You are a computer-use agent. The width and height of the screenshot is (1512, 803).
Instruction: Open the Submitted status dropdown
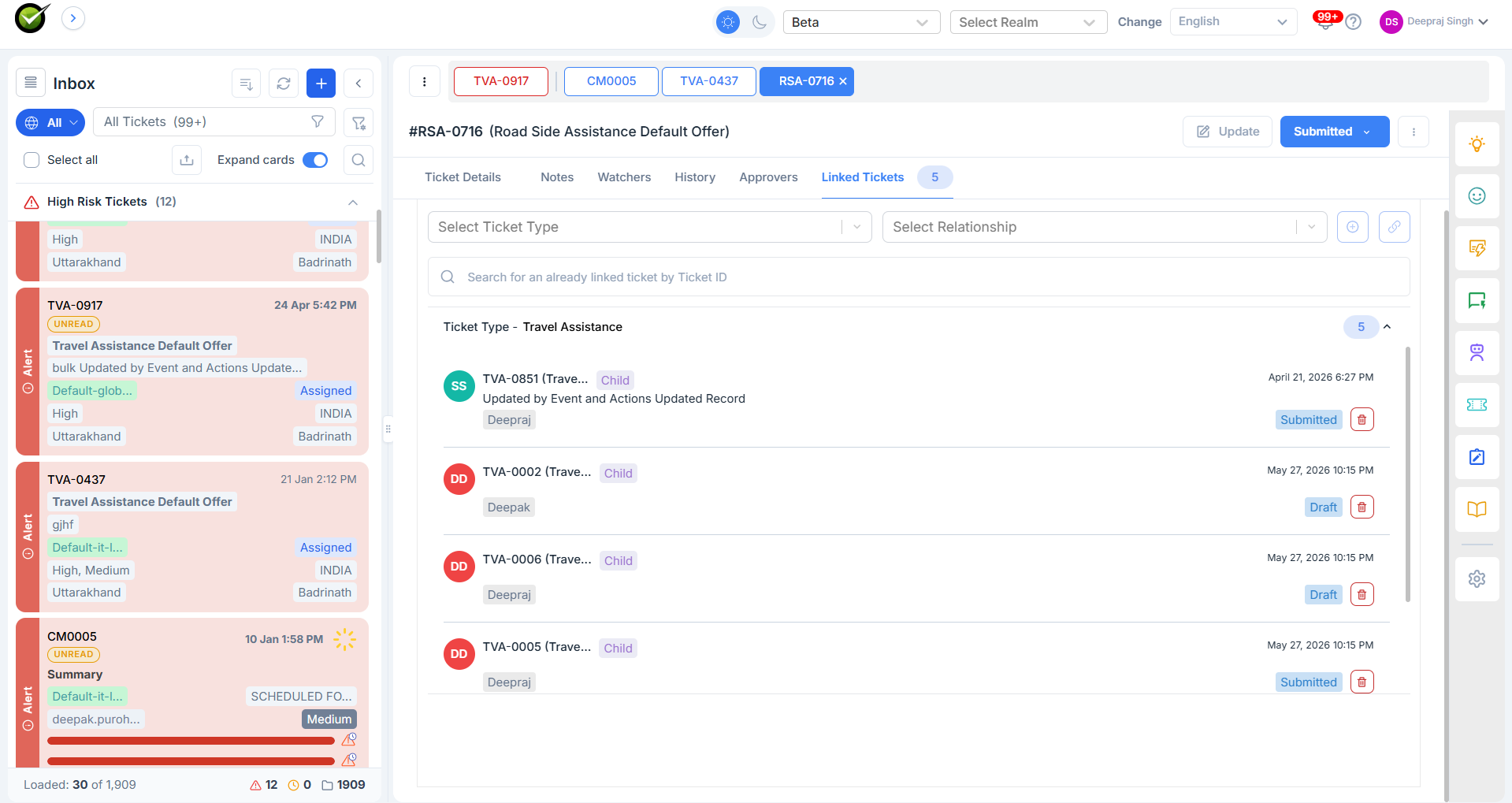1335,132
